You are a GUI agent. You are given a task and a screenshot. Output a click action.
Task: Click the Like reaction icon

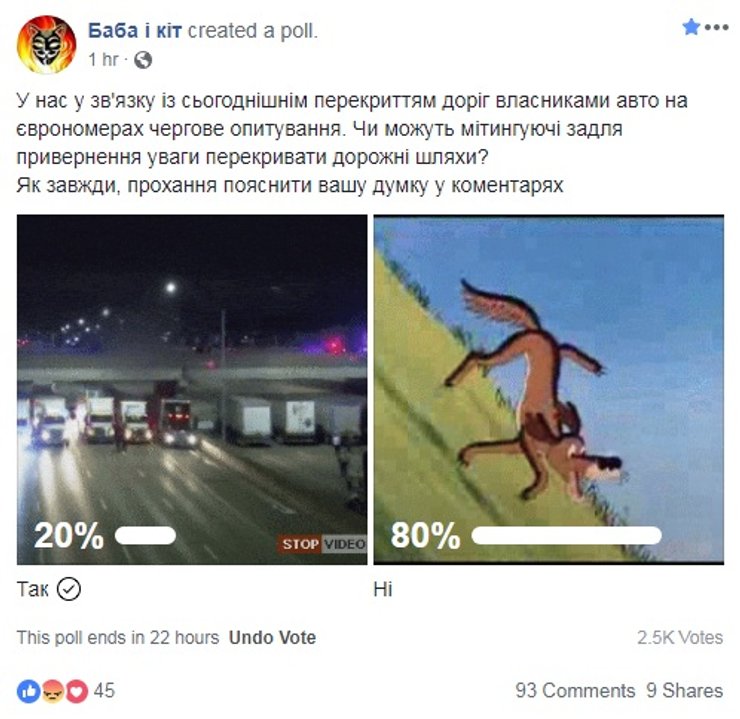(x=28, y=692)
